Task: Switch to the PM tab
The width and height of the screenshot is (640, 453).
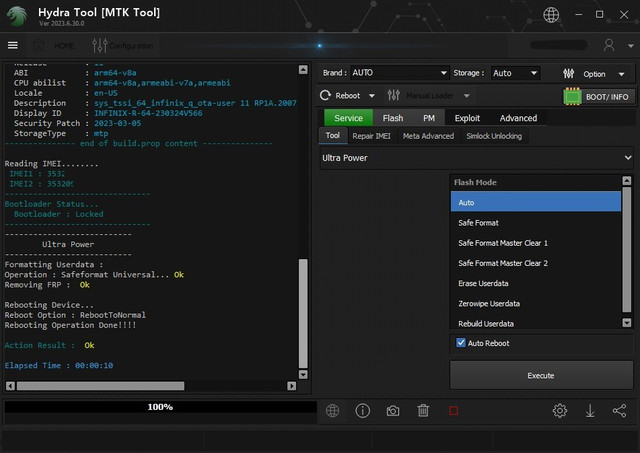Action: point(429,118)
